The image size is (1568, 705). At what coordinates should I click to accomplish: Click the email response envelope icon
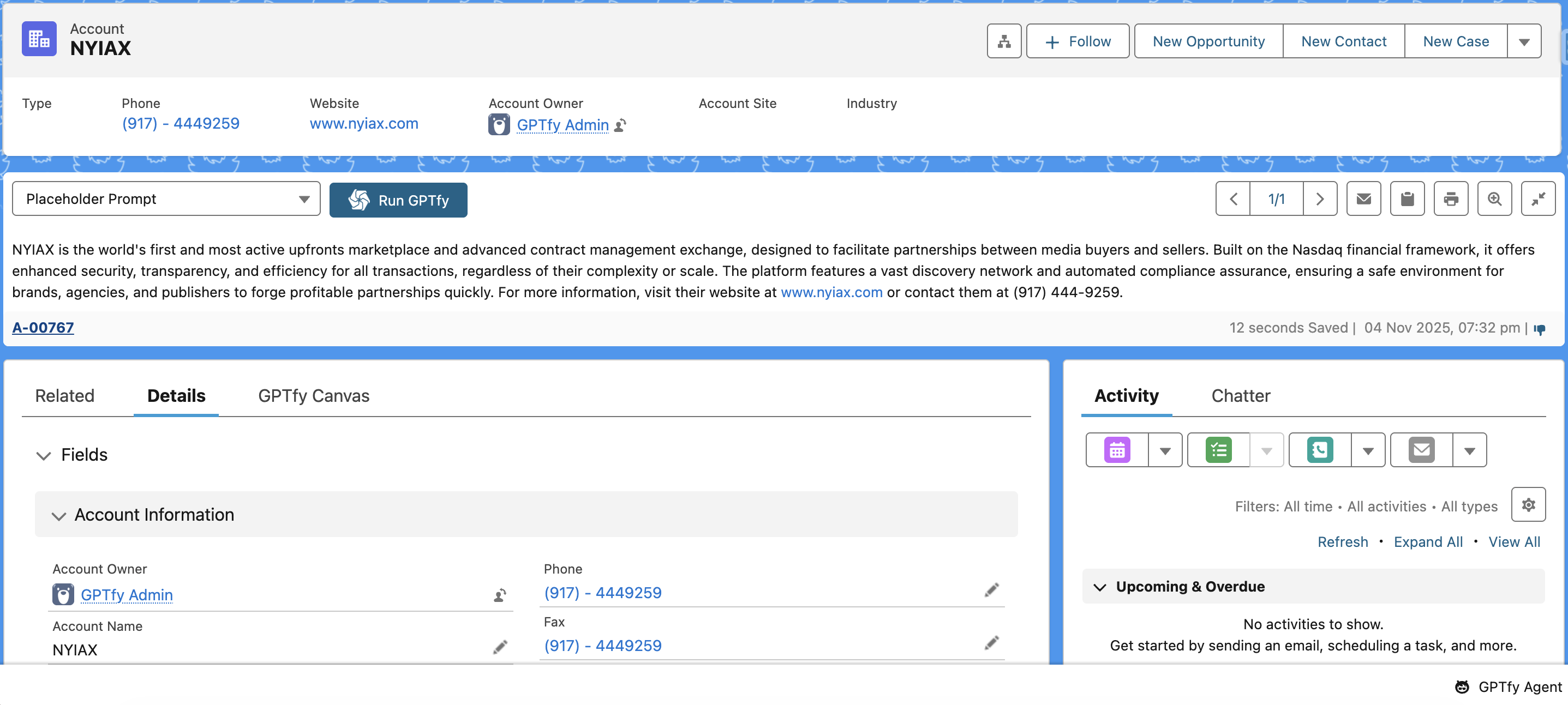click(1363, 199)
